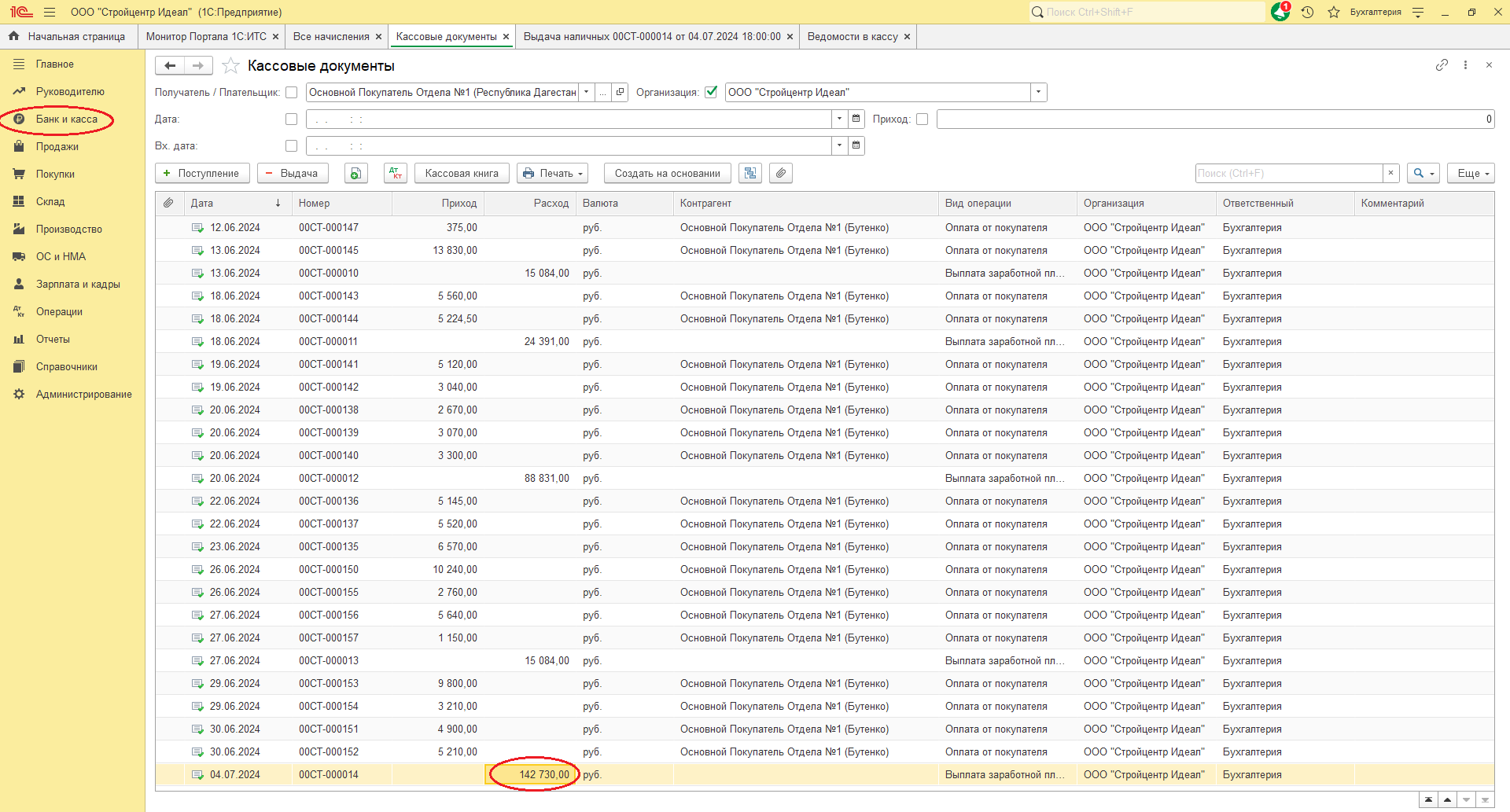Click the Кассовая книга button

pyautogui.click(x=462, y=174)
